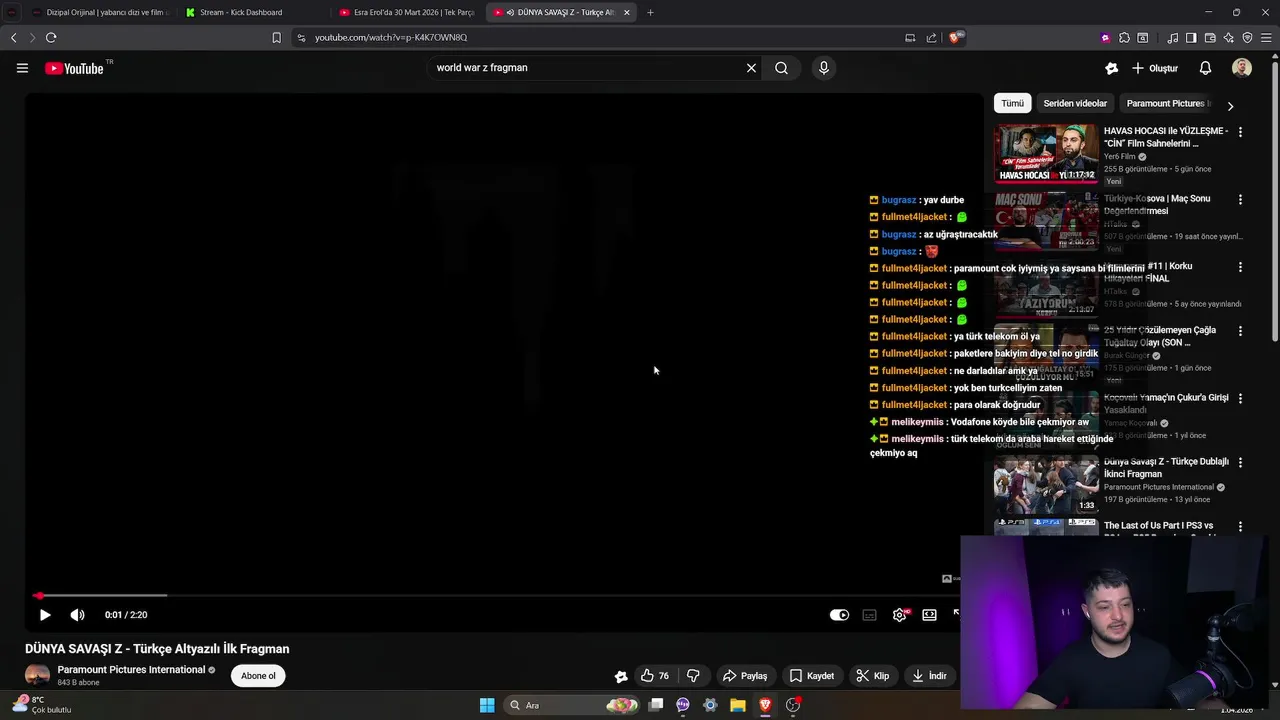Open HAVAS HOCASI video thumbnail

point(1046,153)
